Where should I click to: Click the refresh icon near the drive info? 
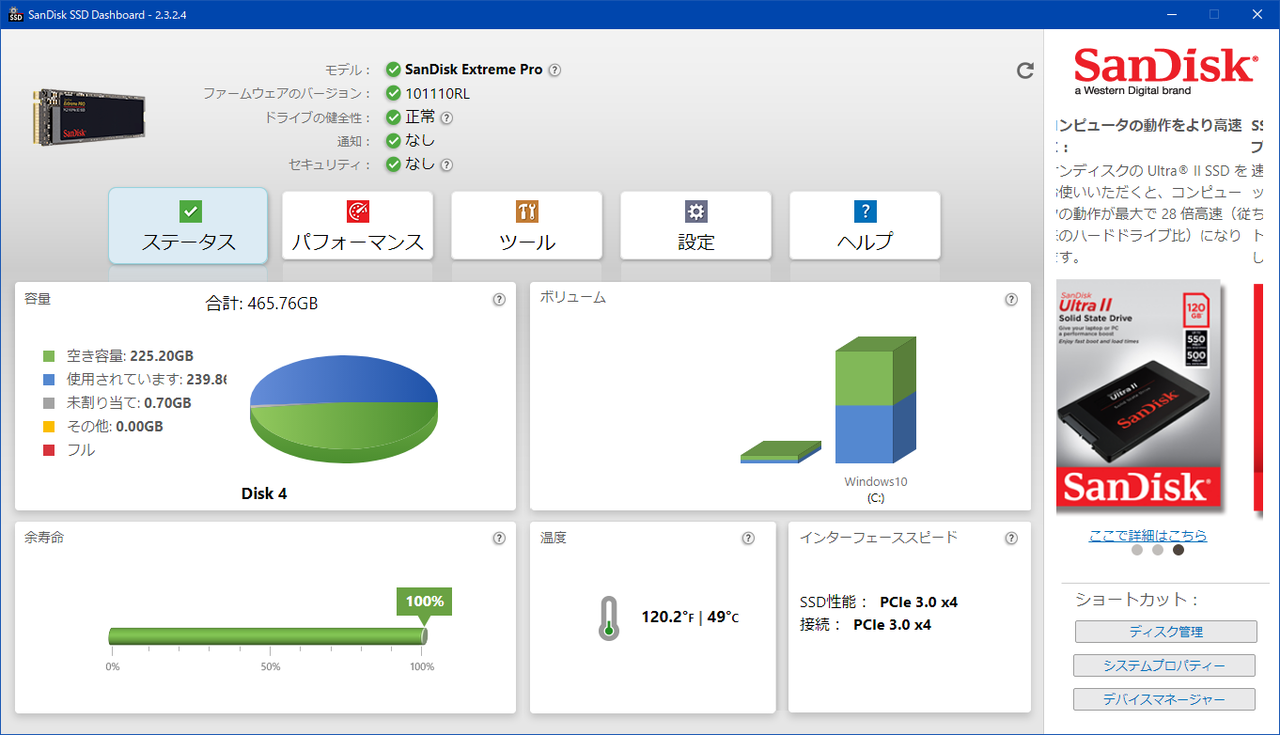pyautogui.click(x=1025, y=70)
